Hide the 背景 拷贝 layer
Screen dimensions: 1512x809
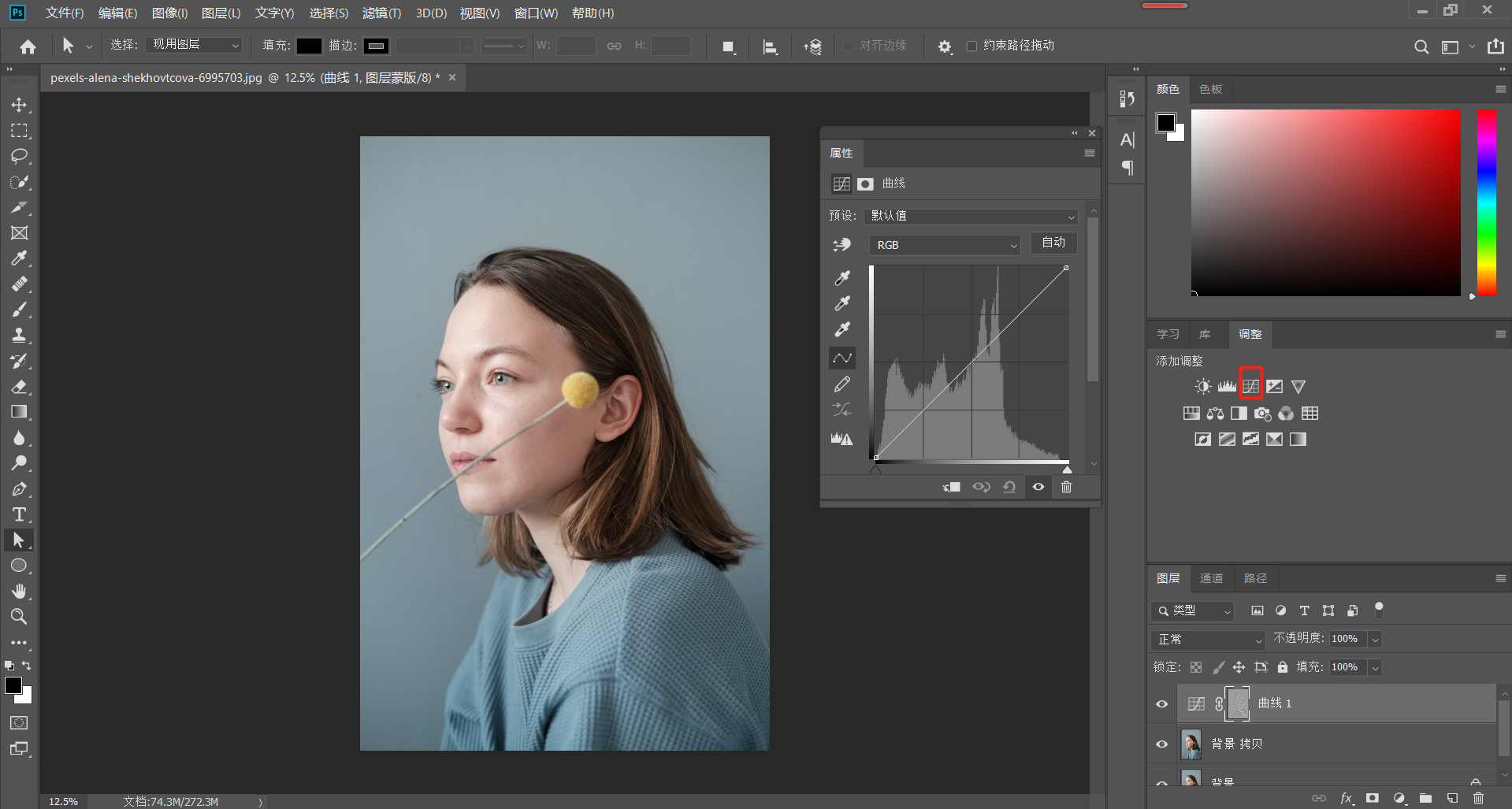(x=1162, y=744)
